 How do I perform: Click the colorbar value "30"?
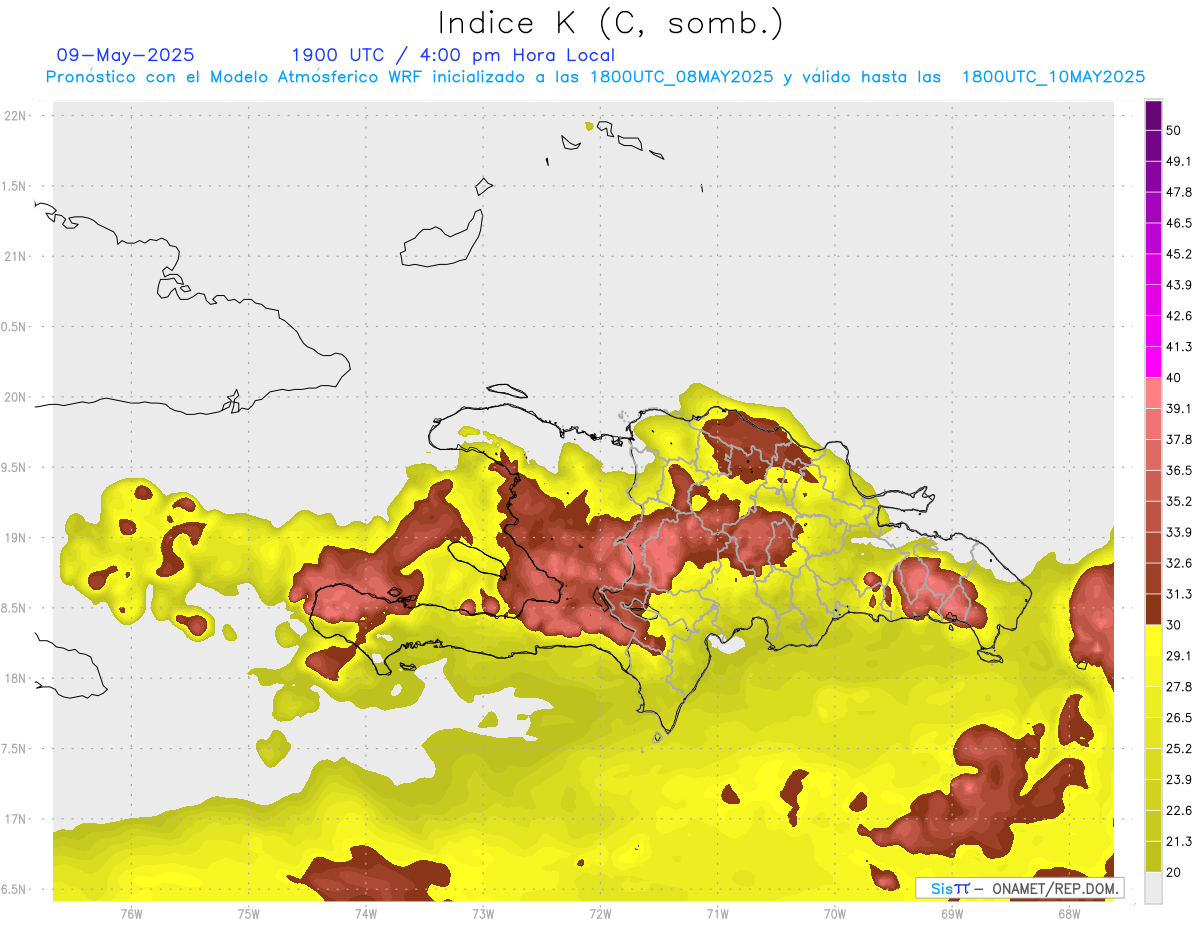[x=1174, y=625]
